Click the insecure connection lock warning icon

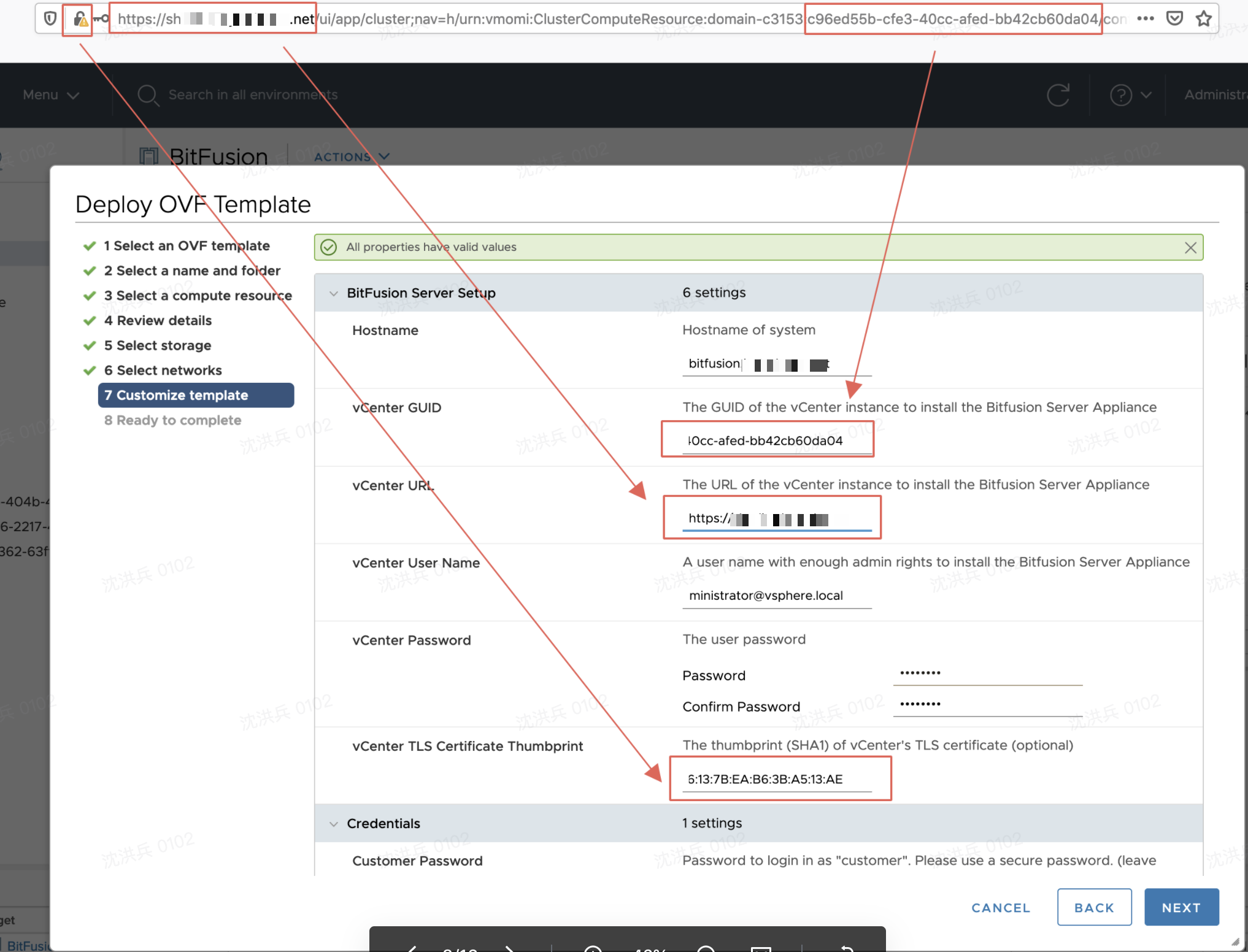click(80, 20)
